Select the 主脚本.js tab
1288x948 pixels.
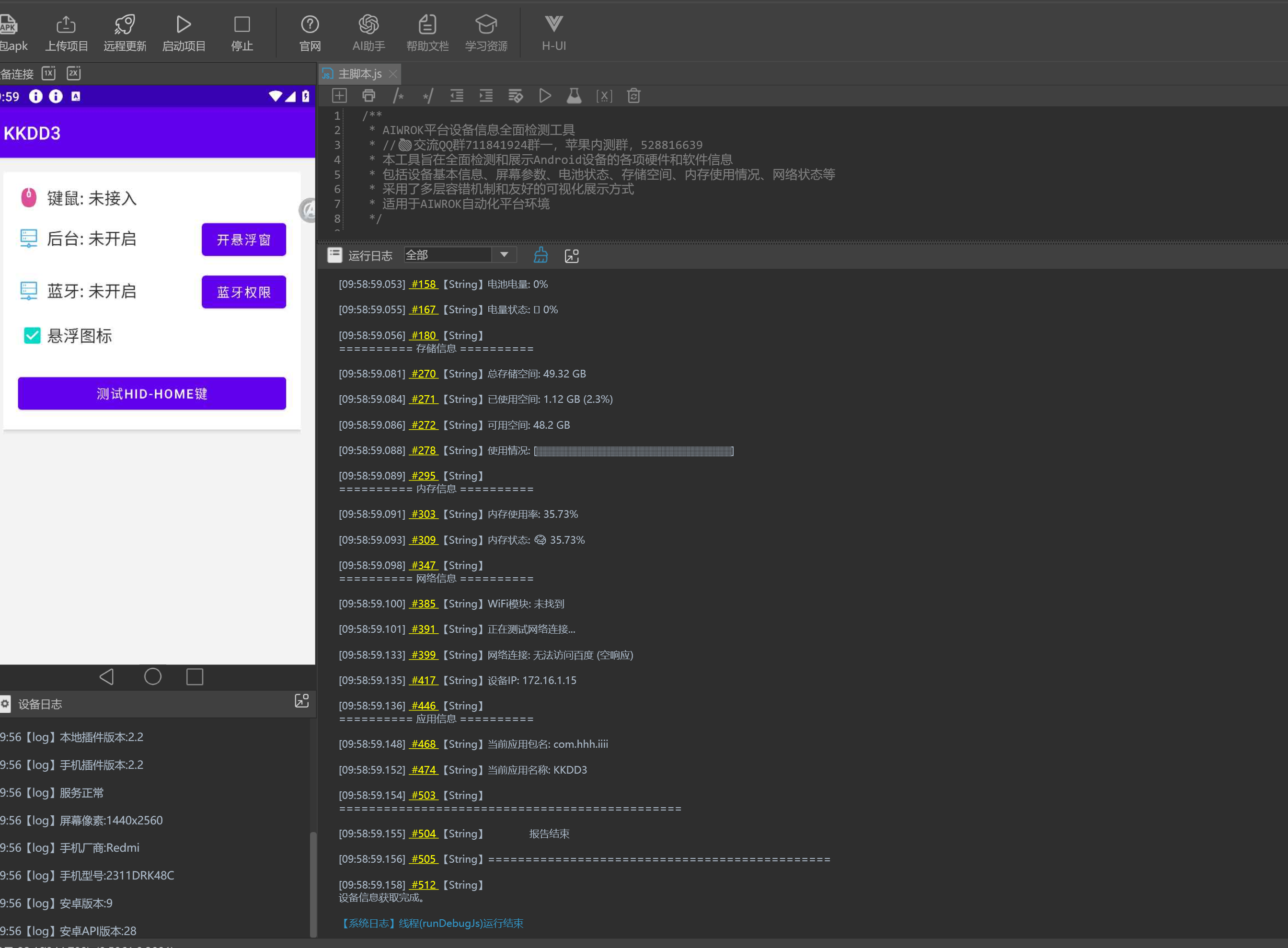tap(359, 74)
